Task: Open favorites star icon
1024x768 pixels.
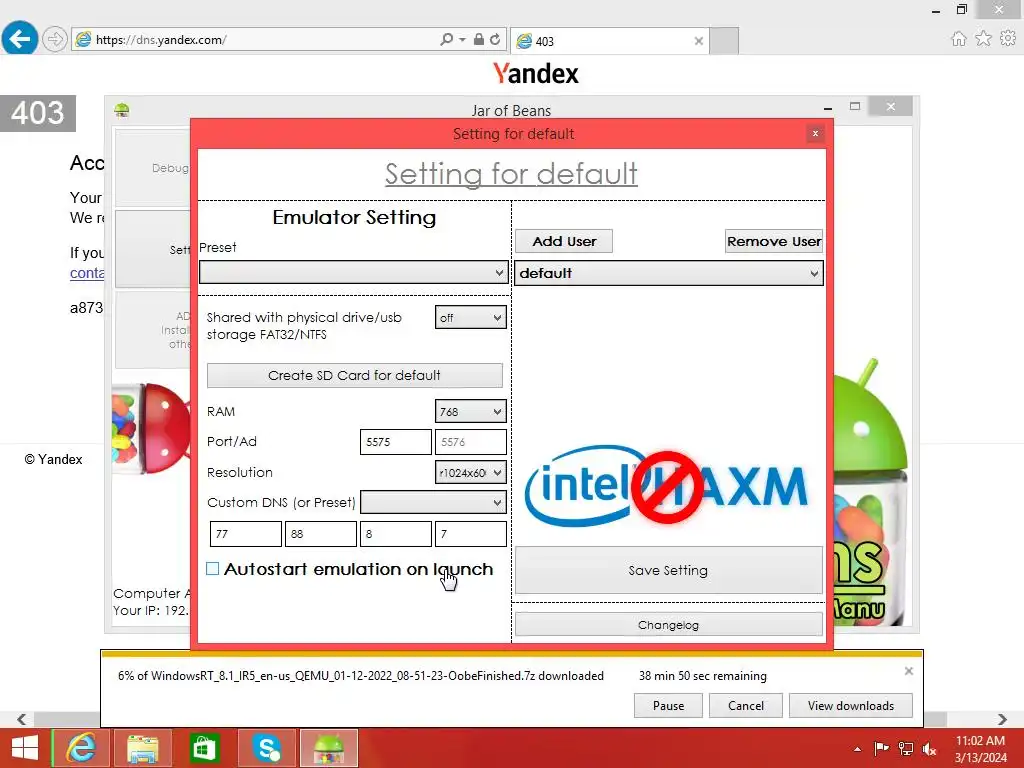Action: [x=983, y=39]
